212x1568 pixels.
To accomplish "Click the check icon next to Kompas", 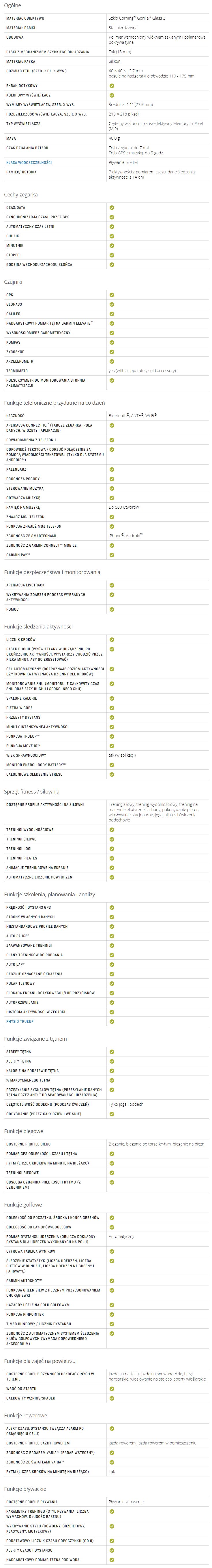I will pyautogui.click(x=112, y=342).
